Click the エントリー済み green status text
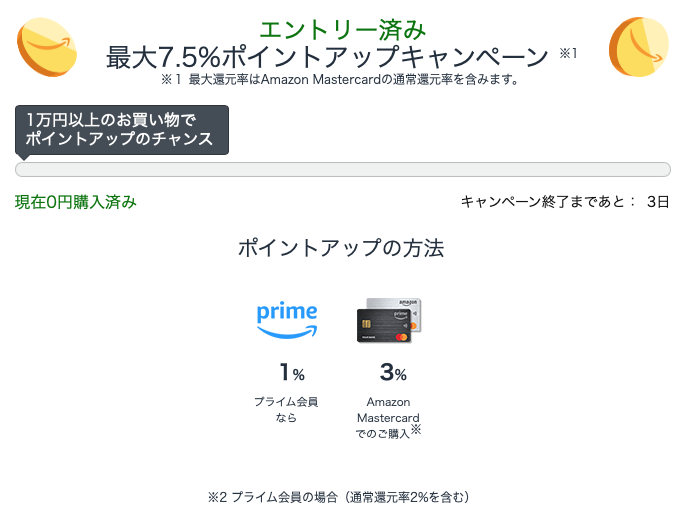 point(343,30)
